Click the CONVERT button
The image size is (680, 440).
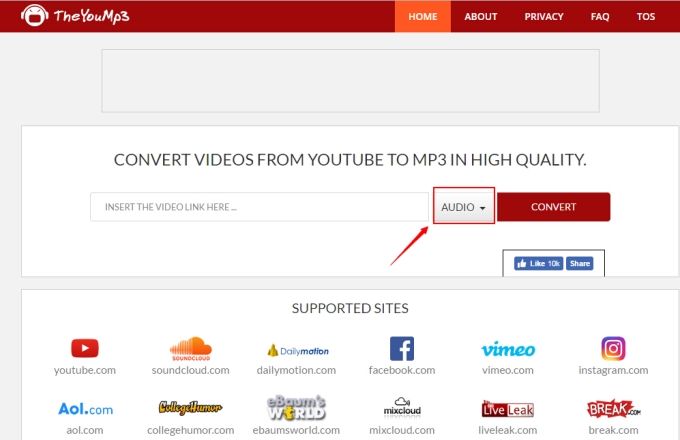(553, 207)
